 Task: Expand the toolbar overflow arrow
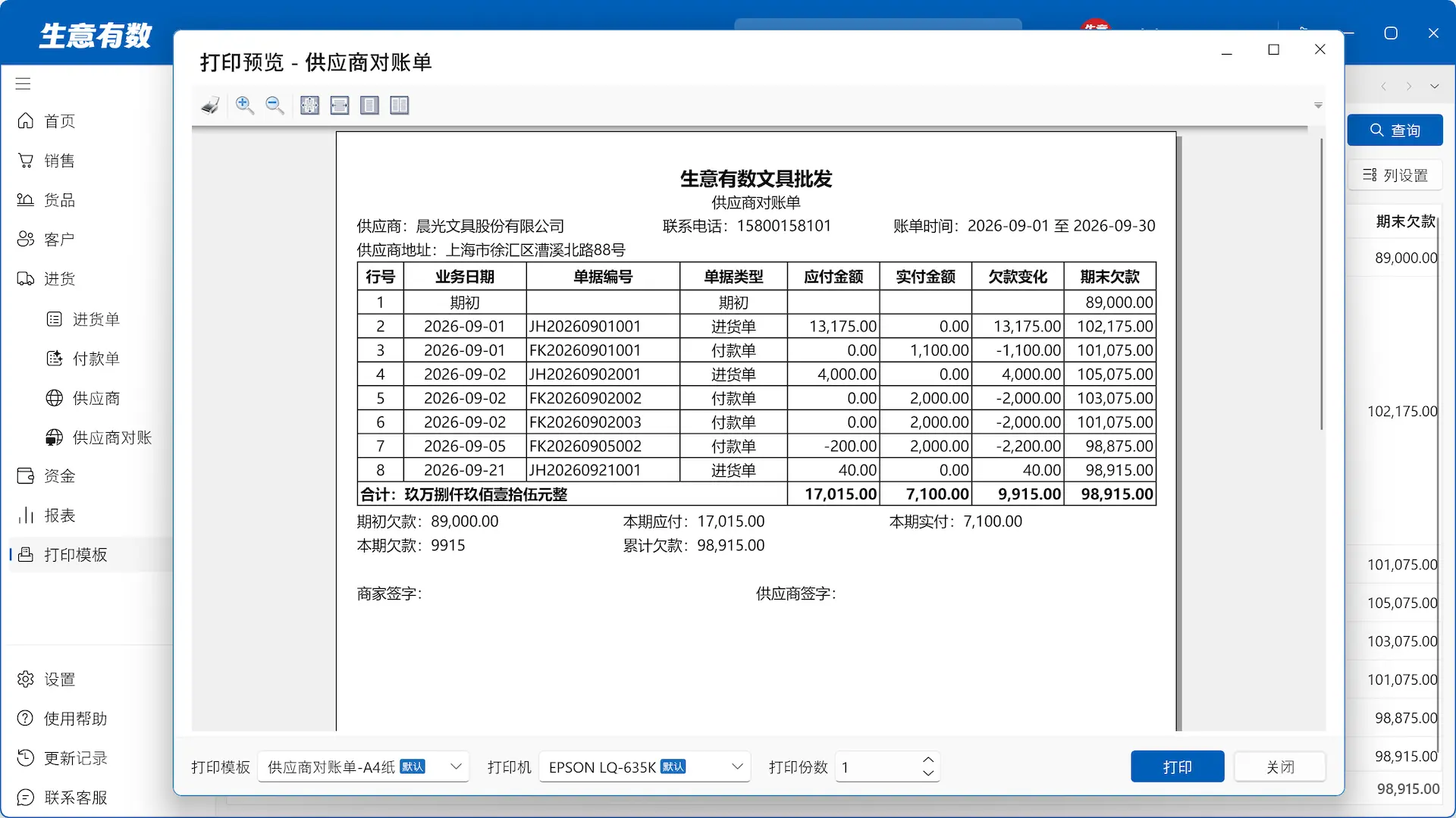[1318, 105]
